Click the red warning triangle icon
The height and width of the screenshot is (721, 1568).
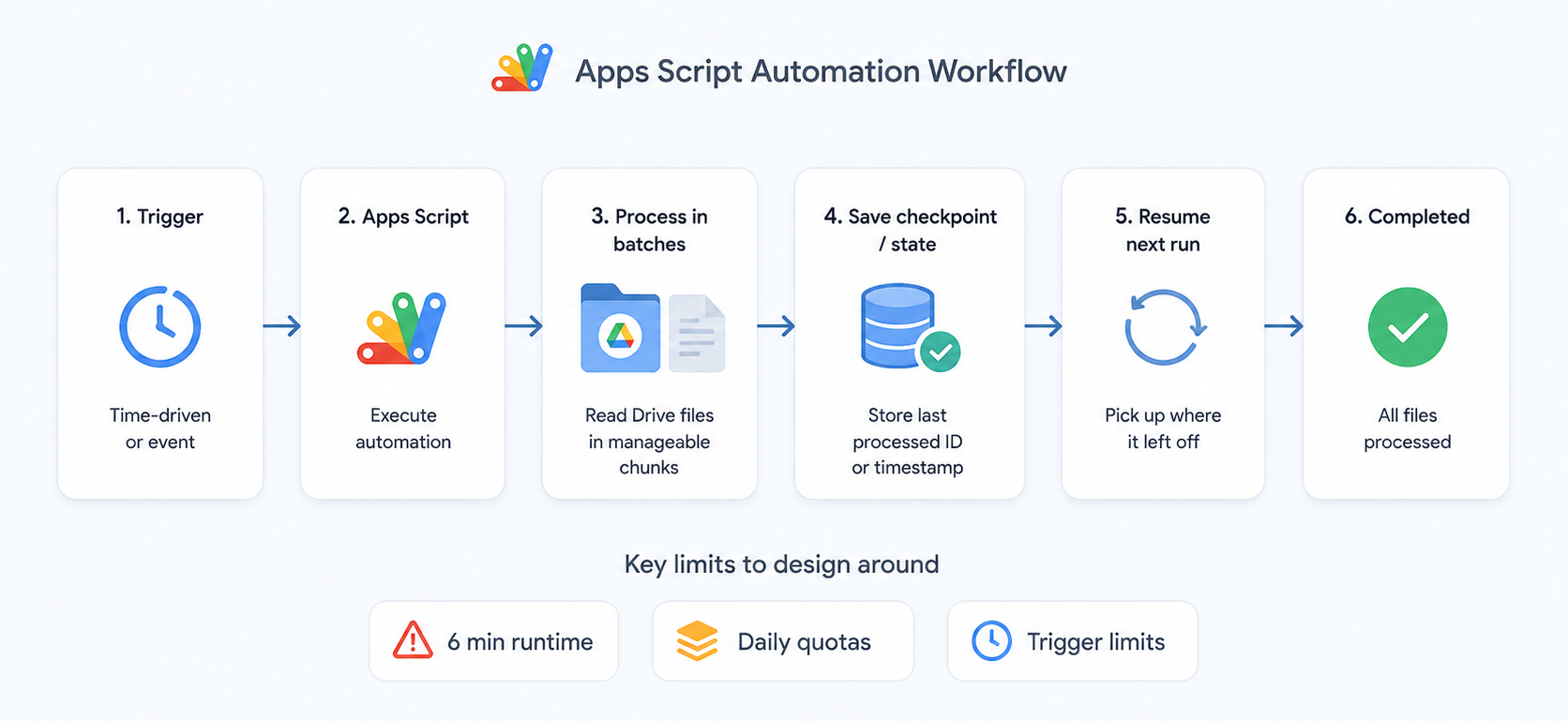click(x=413, y=641)
